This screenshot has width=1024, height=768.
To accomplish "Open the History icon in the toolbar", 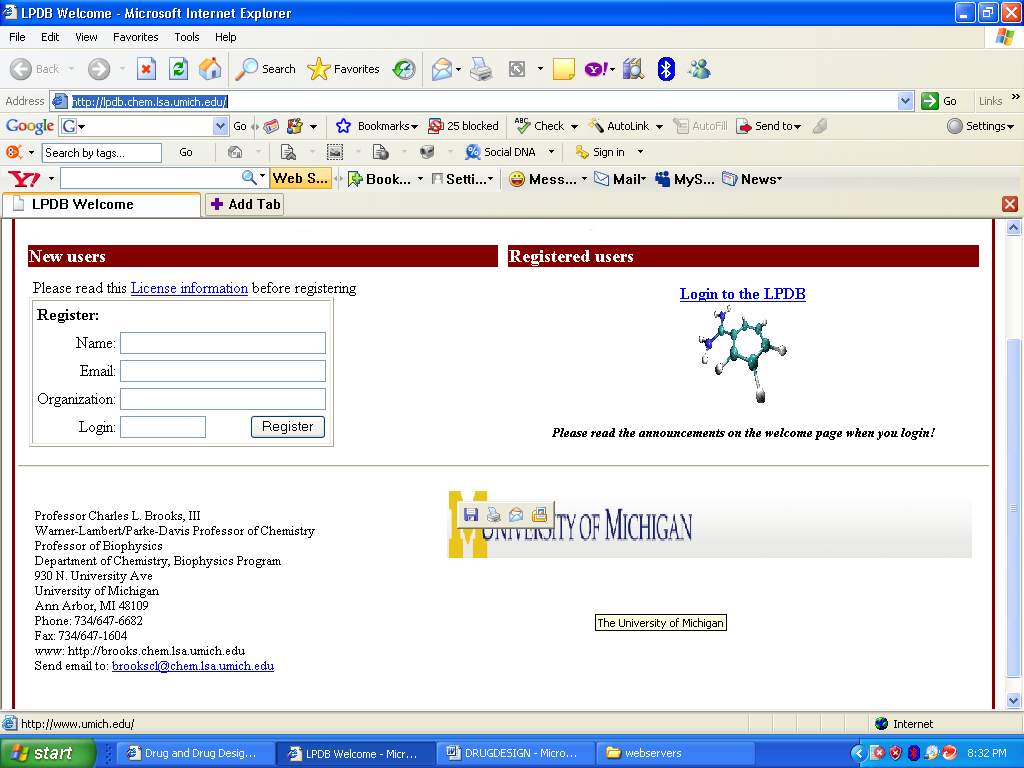I will (x=404, y=69).
